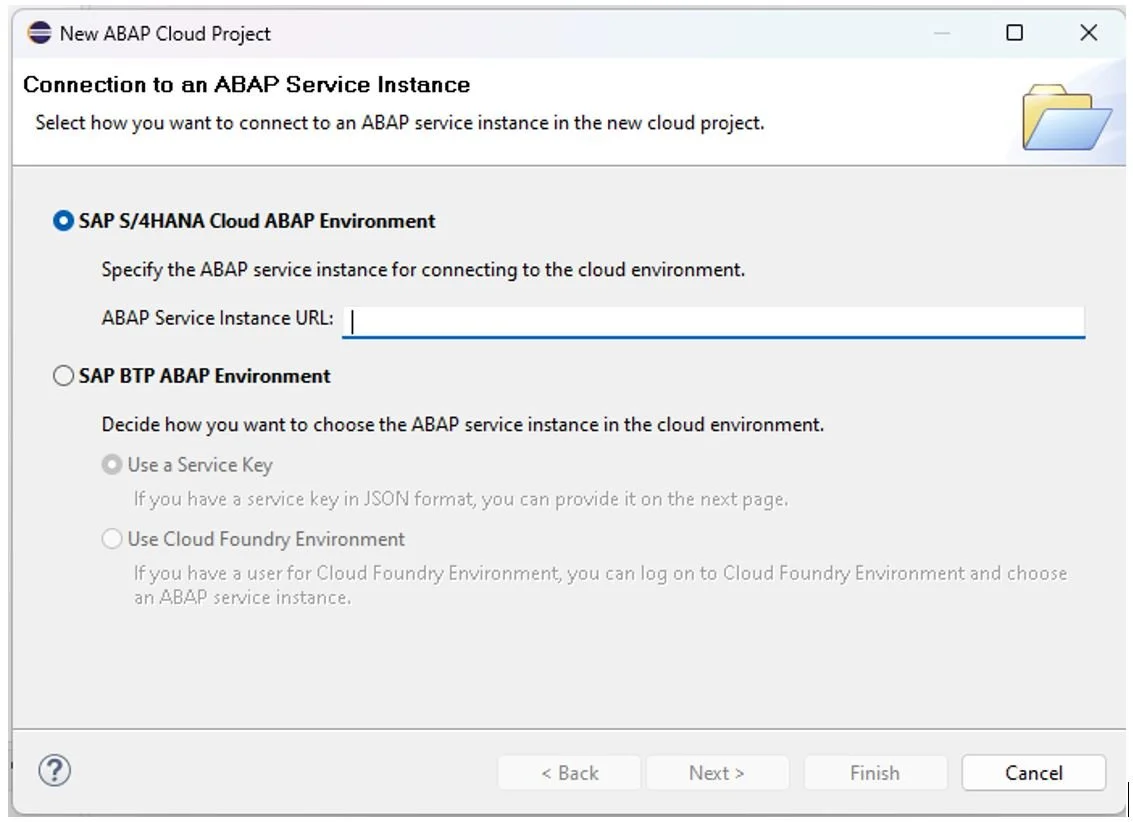The width and height of the screenshot is (1133, 822).
Task: Click the Finish button
Action: [x=875, y=772]
